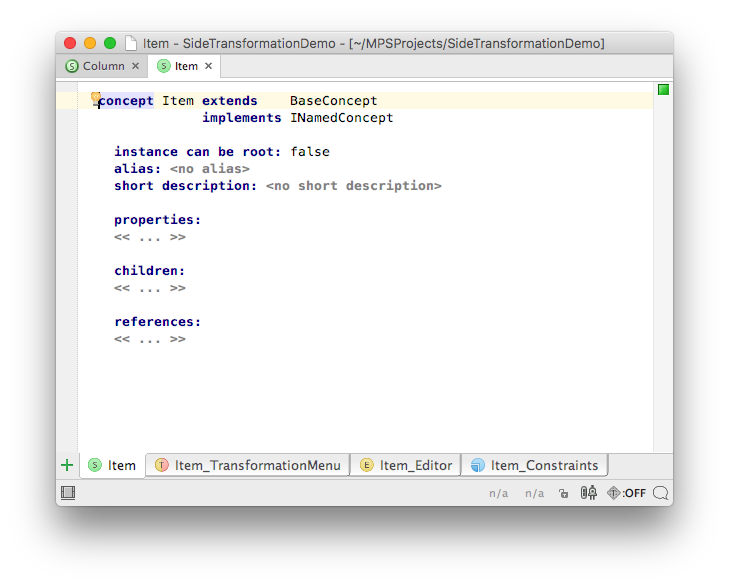Open the notifications speech bubble icon

[660, 492]
